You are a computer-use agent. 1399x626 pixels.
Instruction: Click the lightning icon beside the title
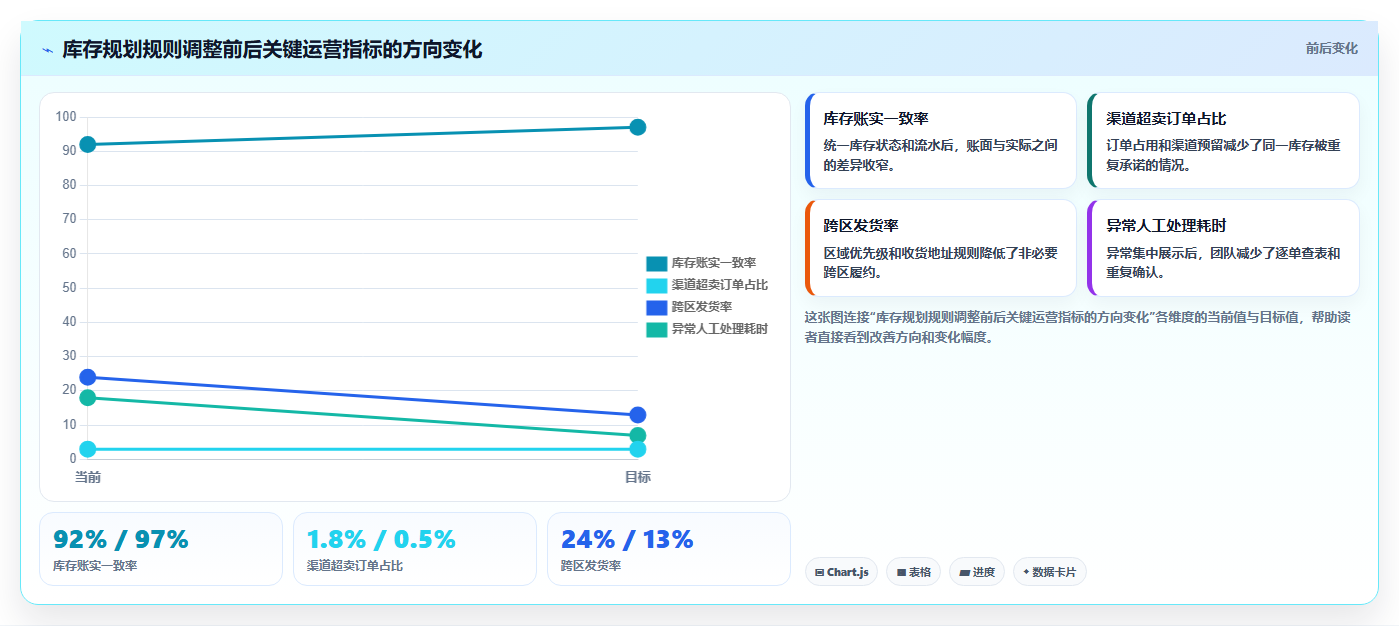[x=47, y=49]
